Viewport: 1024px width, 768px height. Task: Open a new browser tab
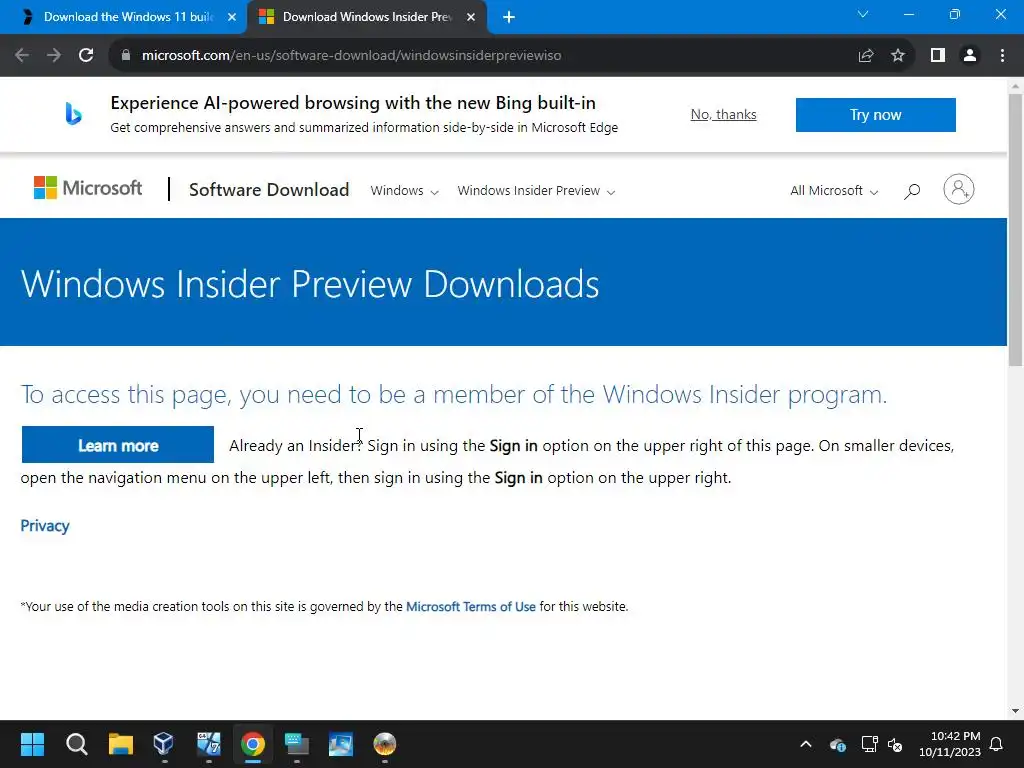point(509,17)
